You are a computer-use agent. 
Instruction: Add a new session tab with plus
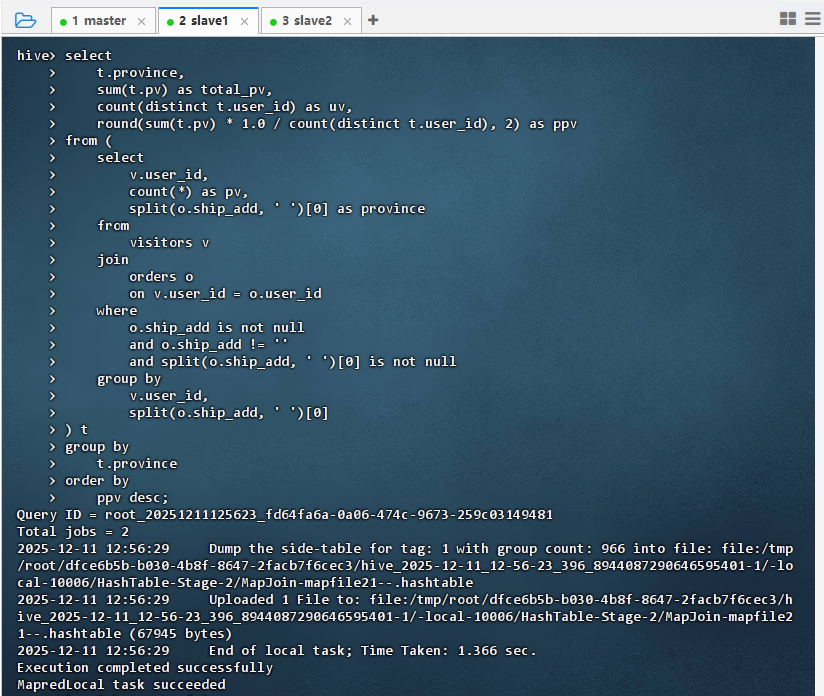[373, 21]
